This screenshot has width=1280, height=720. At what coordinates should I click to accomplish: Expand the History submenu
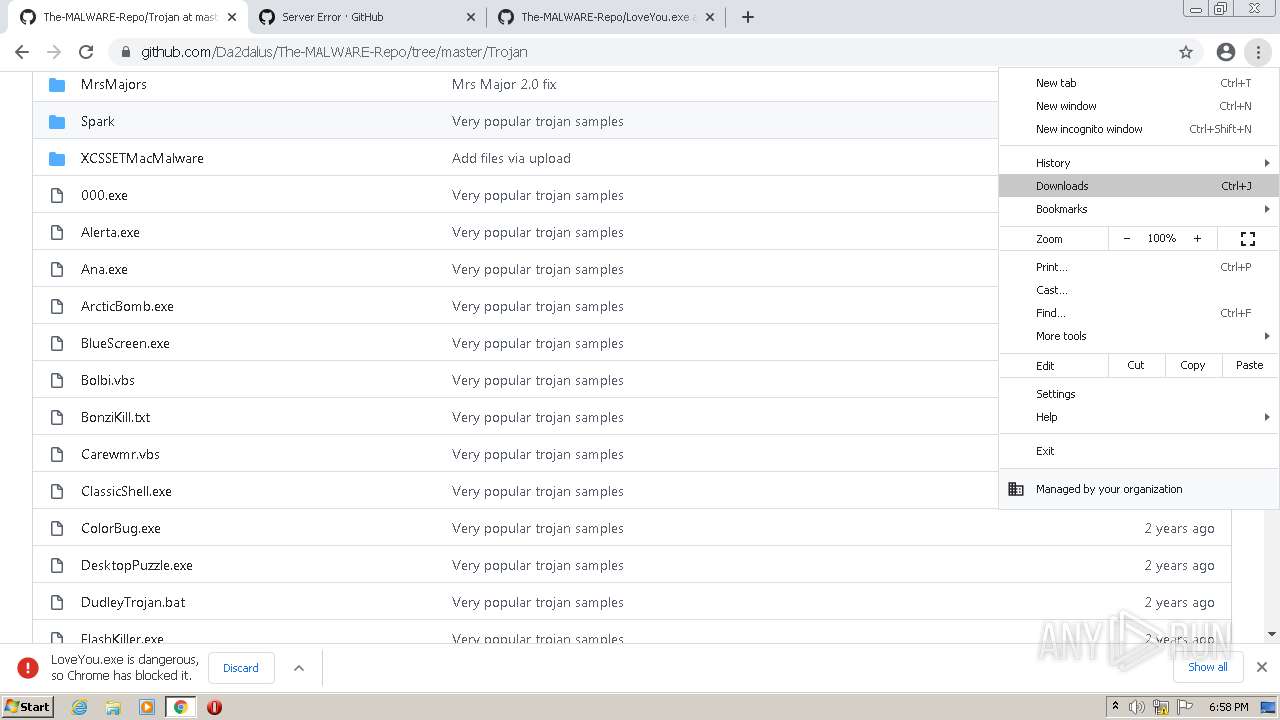[x=1267, y=163]
